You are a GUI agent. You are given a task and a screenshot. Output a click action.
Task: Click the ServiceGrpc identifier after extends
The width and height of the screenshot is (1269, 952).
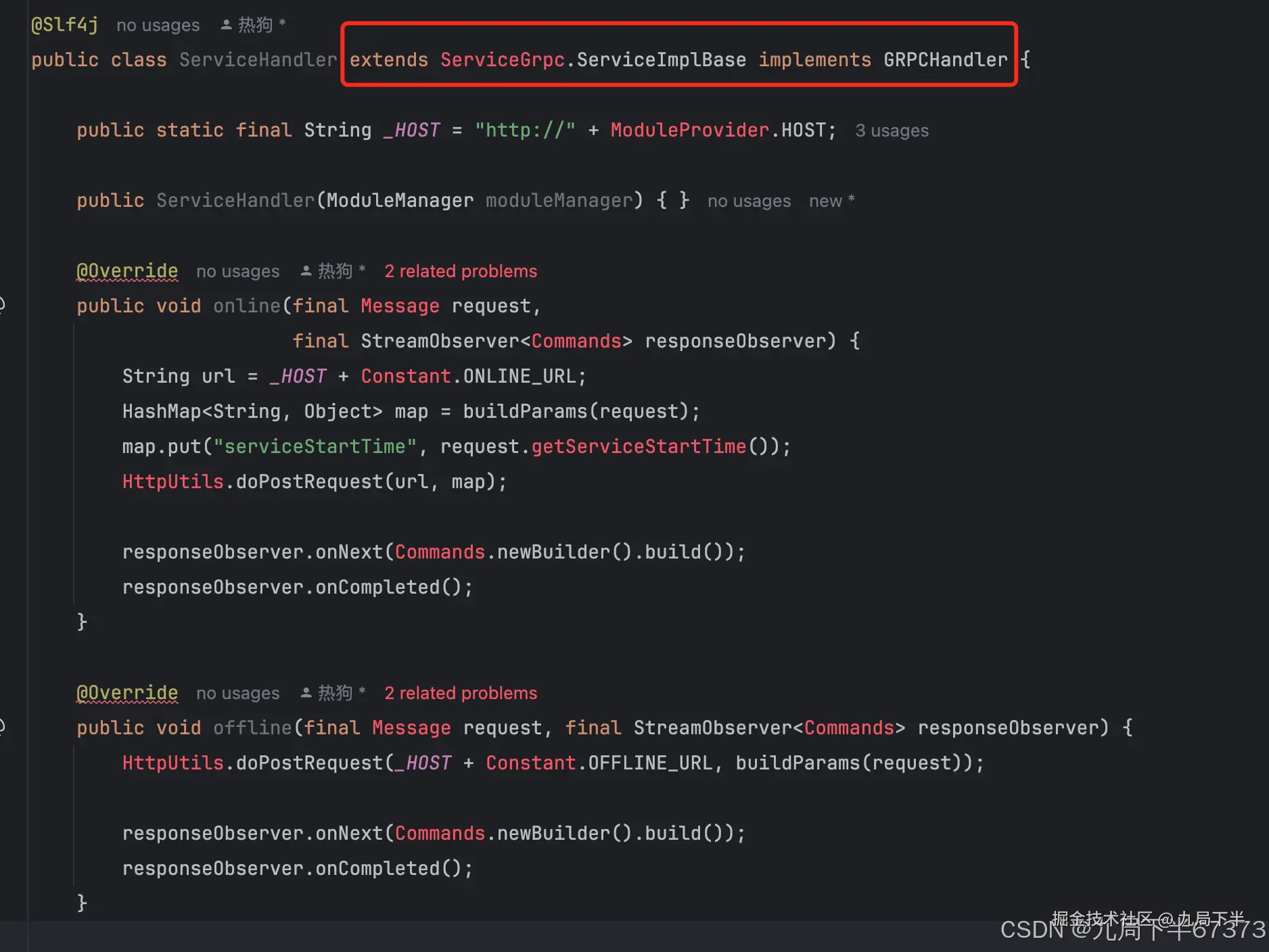coord(503,60)
